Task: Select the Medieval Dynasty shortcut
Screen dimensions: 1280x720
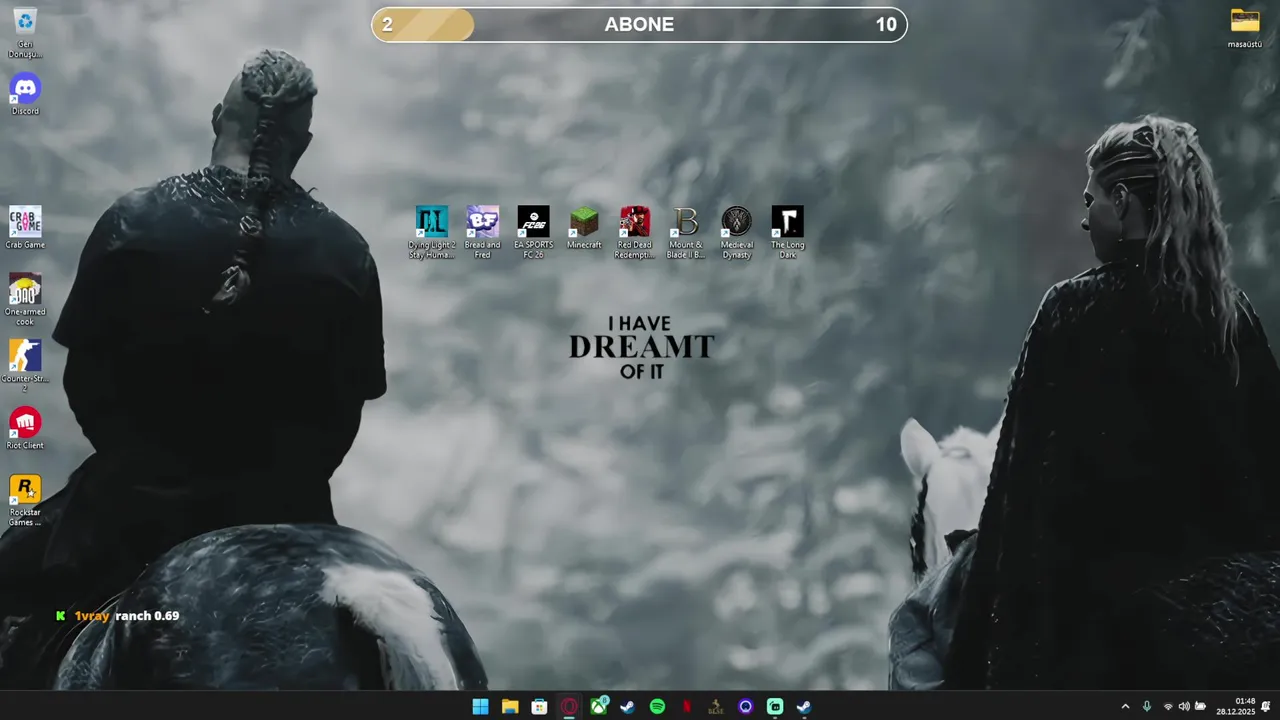Action: (737, 233)
